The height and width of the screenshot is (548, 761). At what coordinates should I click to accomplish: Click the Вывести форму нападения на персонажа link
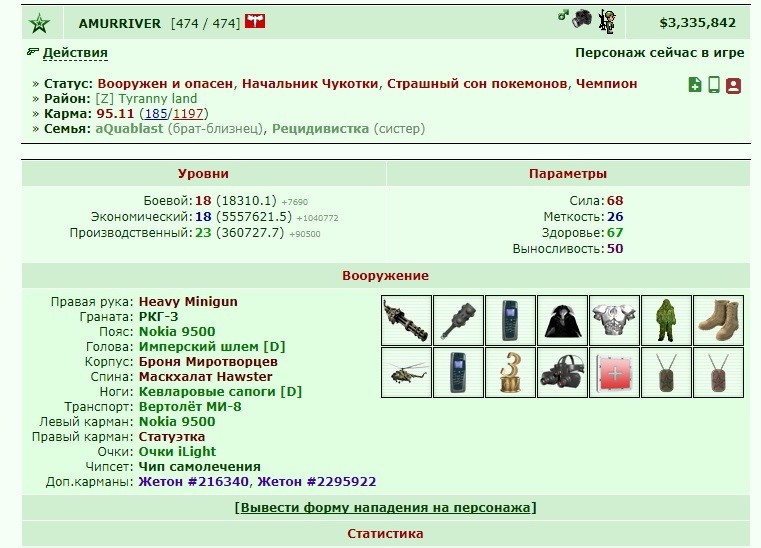[x=385, y=508]
